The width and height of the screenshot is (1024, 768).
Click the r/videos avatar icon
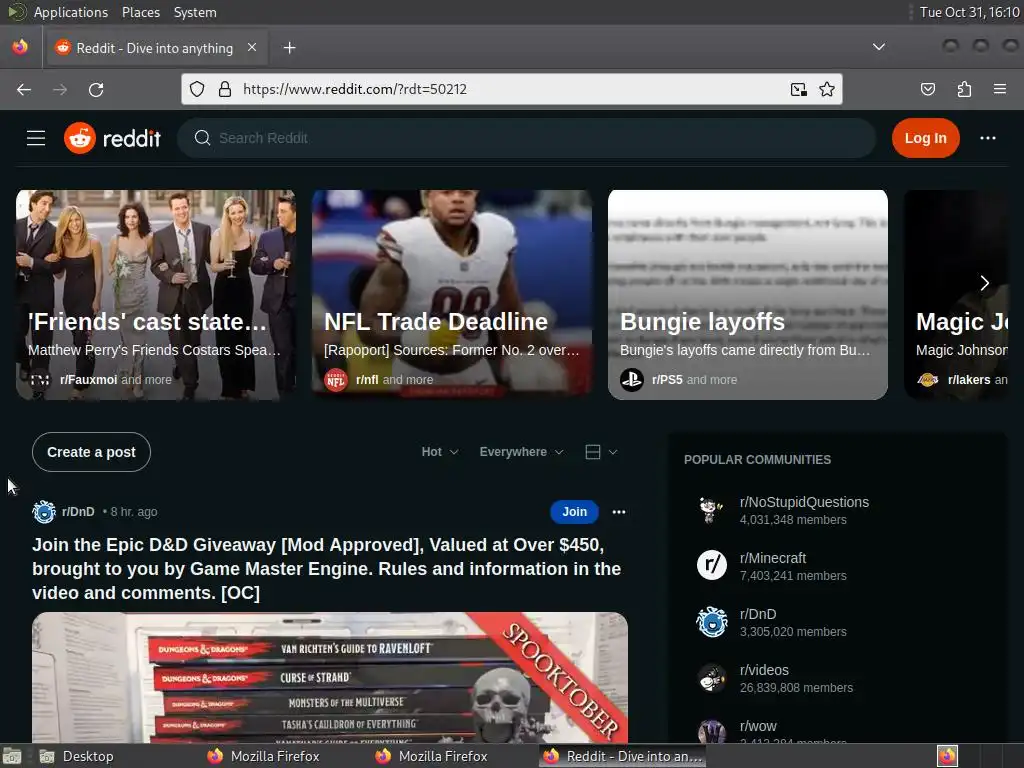point(711,678)
